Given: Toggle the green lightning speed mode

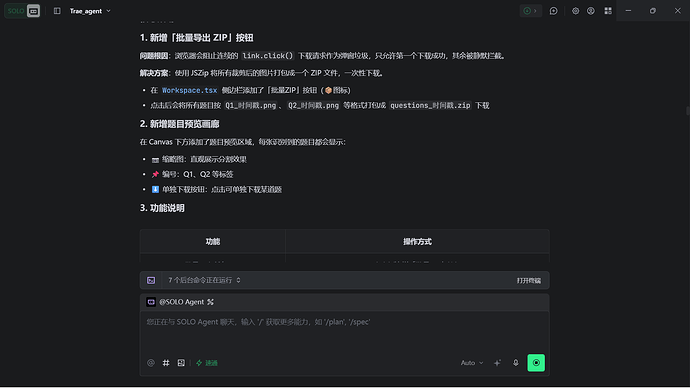Looking at the screenshot, I should click(x=207, y=363).
